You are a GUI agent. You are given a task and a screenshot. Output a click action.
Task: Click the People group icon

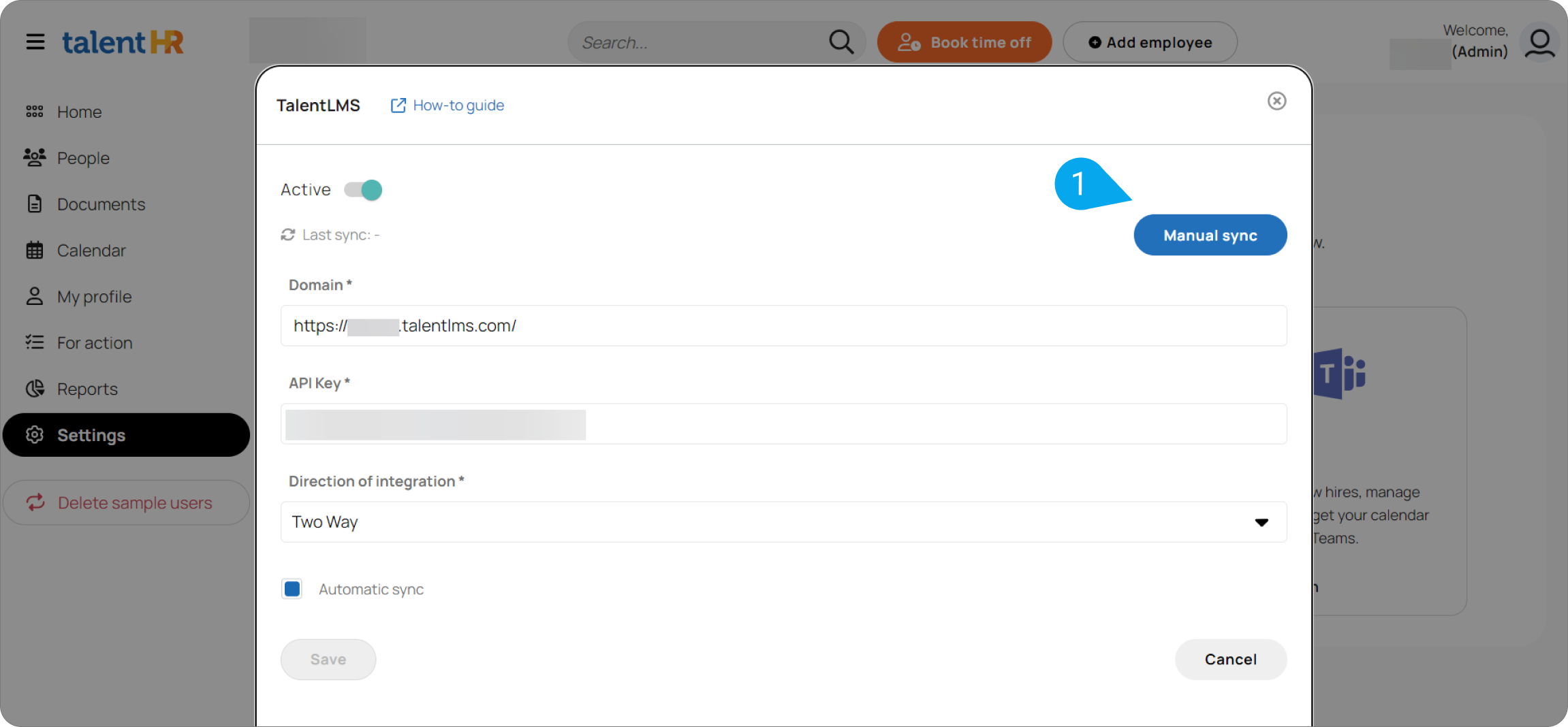(x=35, y=157)
